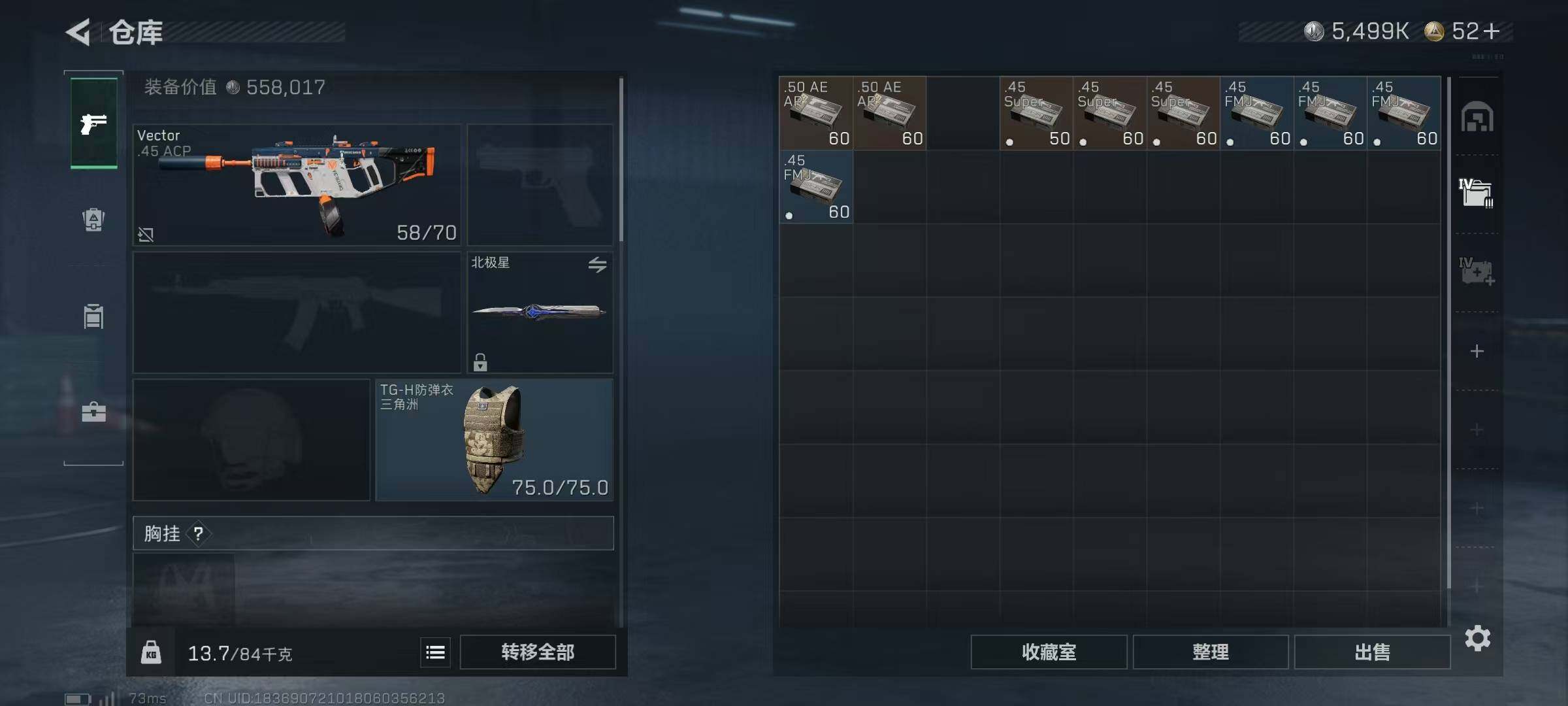Open the stash settings gear icon
This screenshot has height=706, width=1568.
coord(1477,638)
